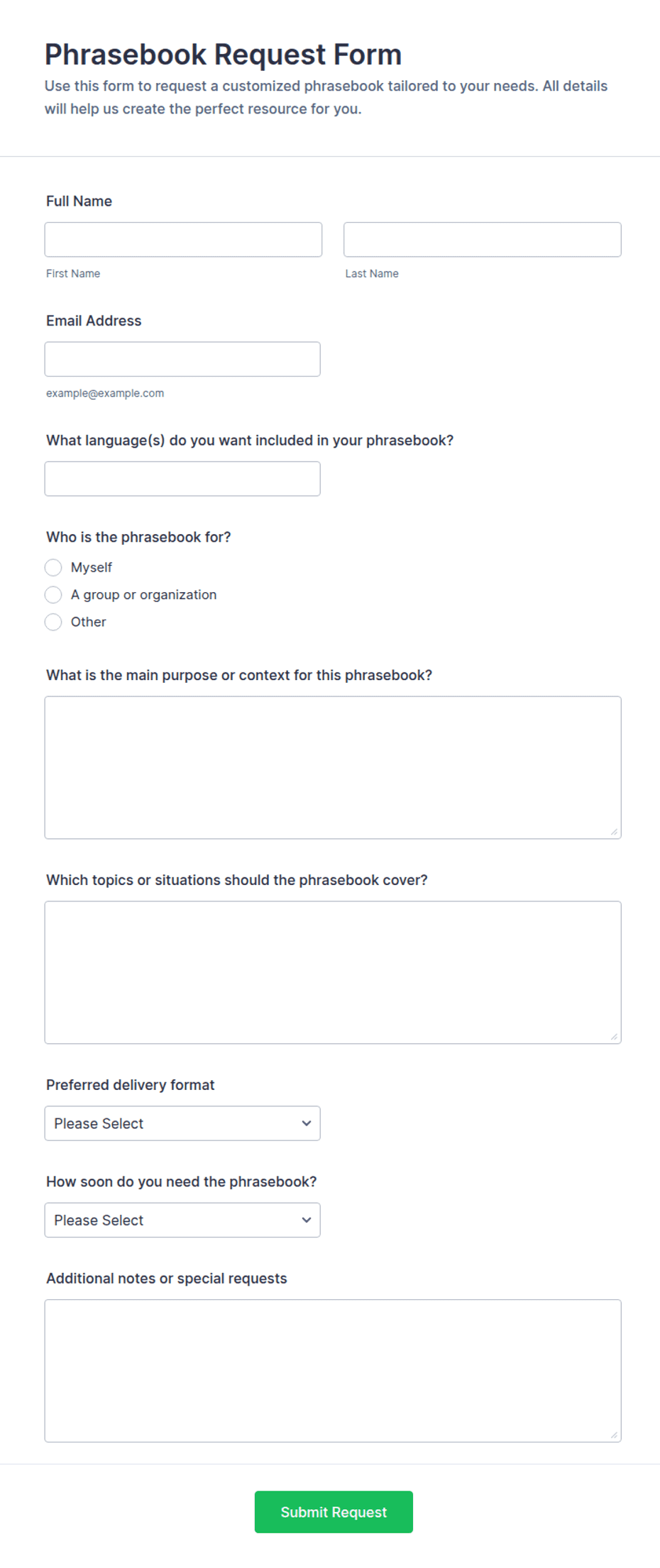Click the Additional notes textarea
The image size is (660, 1568).
(333, 1371)
